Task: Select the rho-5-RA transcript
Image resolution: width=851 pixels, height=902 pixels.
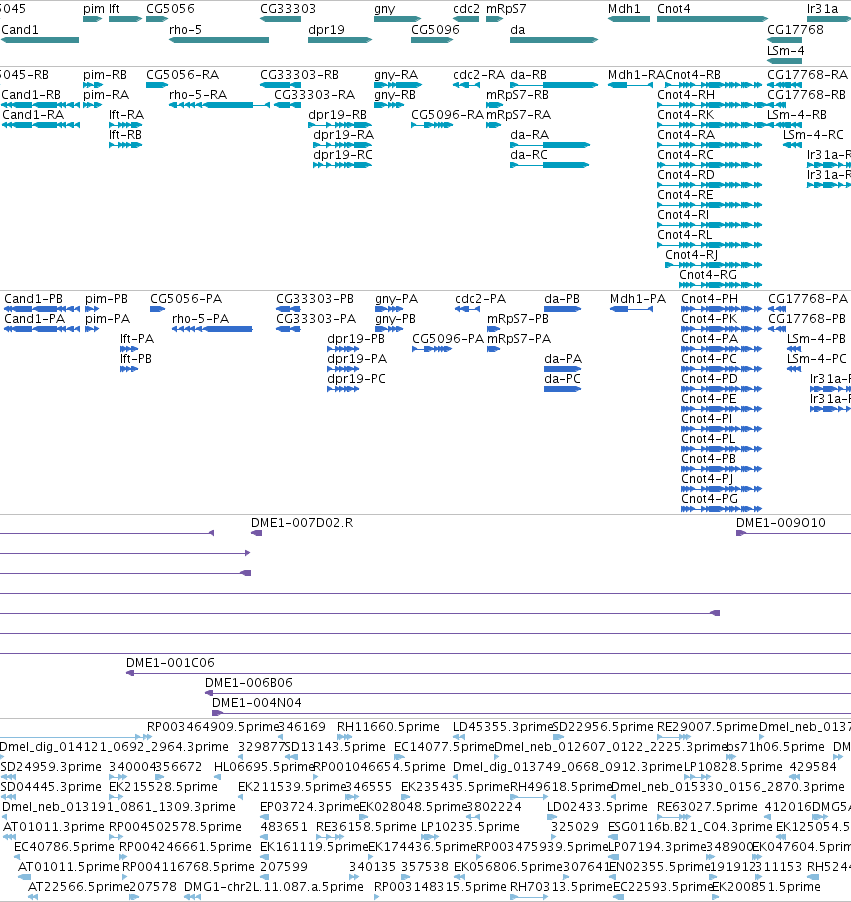Action: (x=219, y=105)
